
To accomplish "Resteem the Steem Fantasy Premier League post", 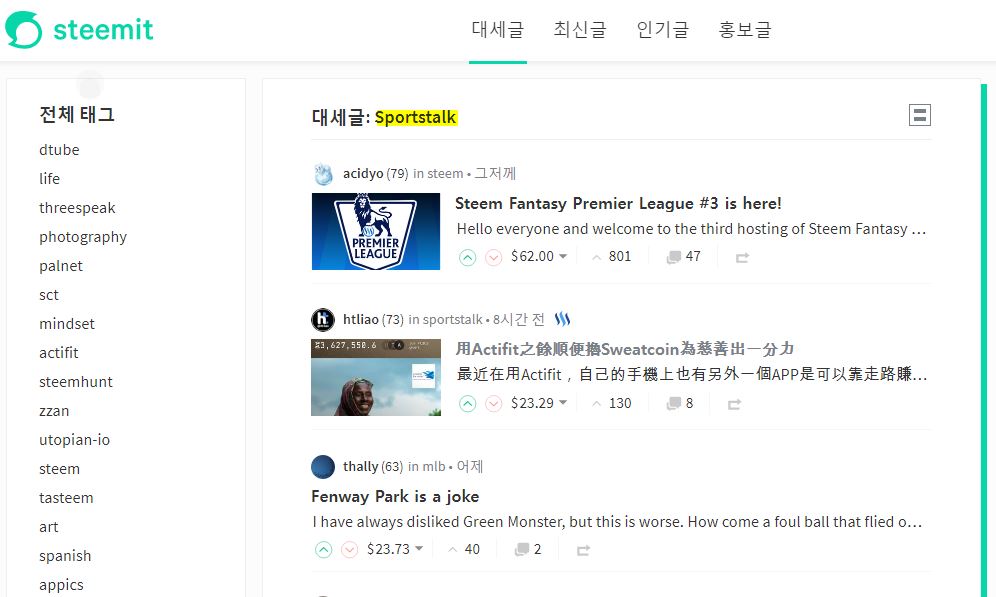I will click(x=742, y=257).
